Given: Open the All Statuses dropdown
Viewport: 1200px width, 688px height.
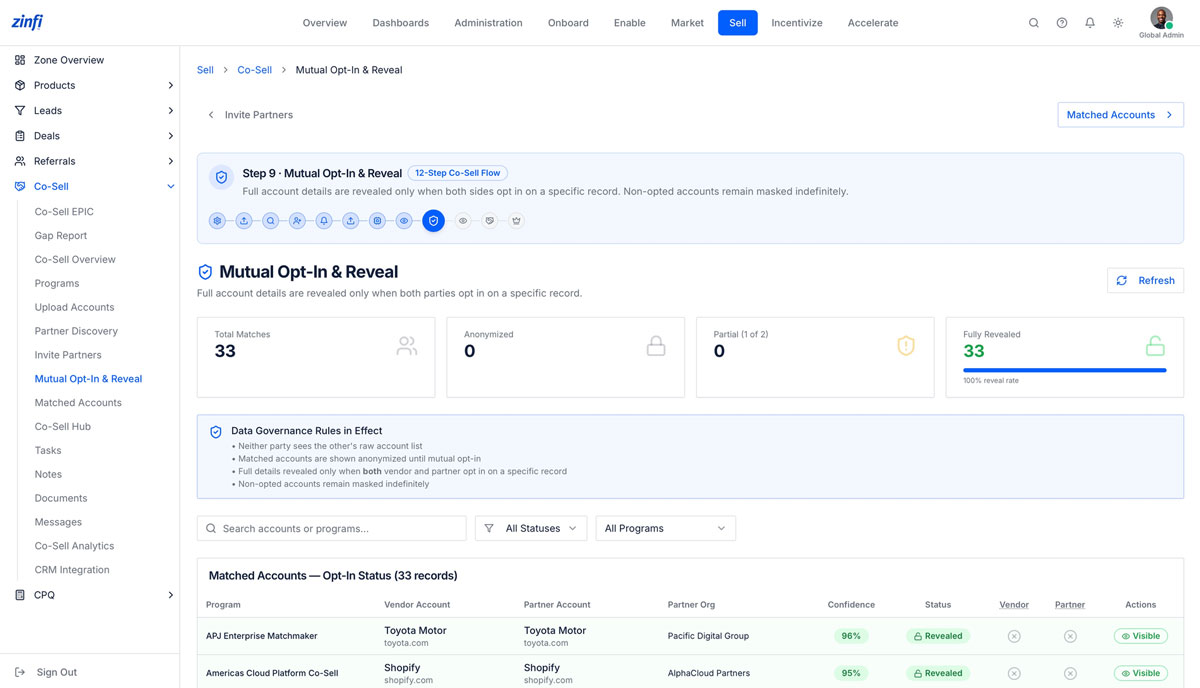Looking at the screenshot, I should pos(531,528).
